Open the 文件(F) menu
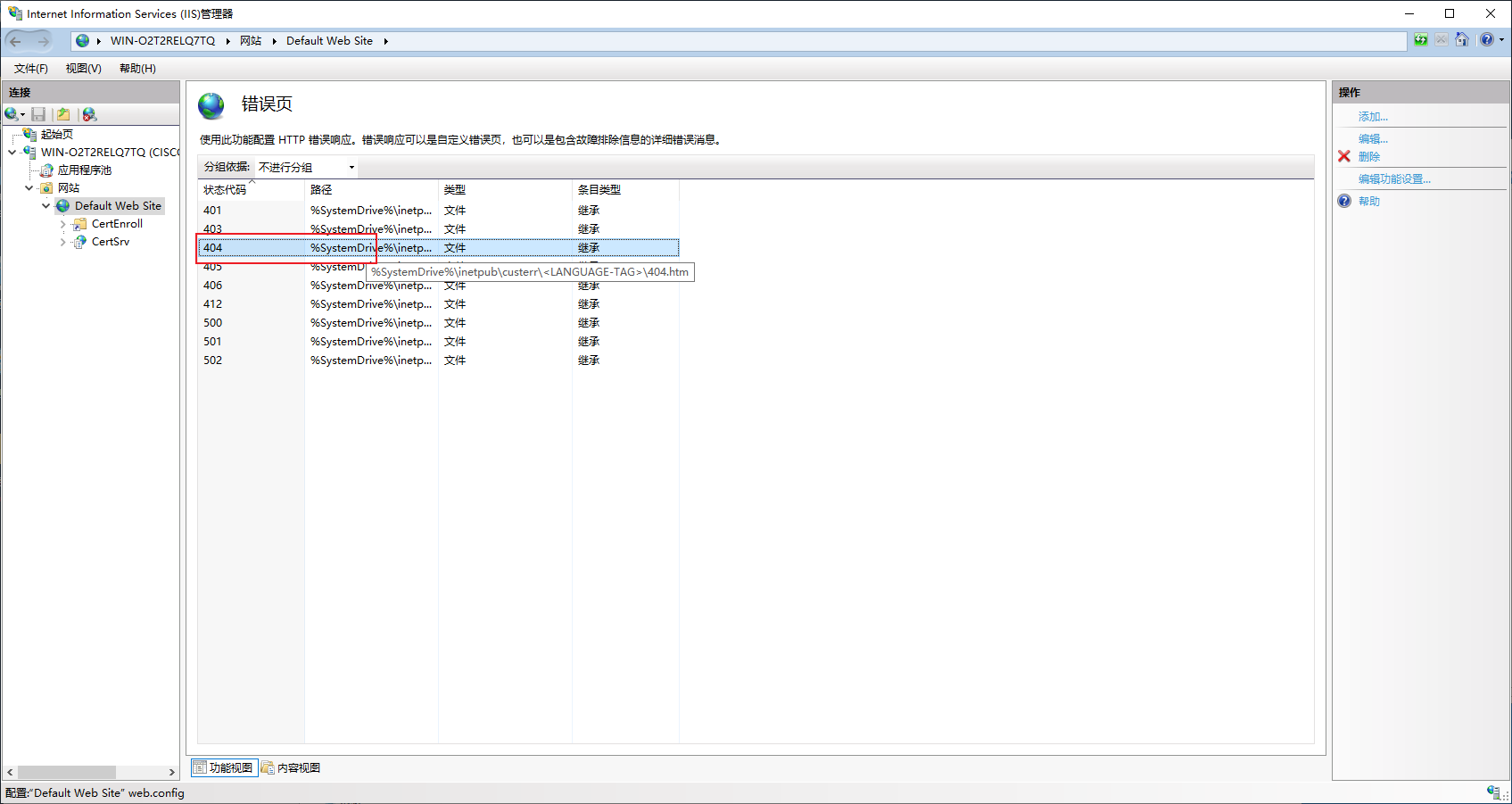1512x804 pixels. [x=31, y=69]
